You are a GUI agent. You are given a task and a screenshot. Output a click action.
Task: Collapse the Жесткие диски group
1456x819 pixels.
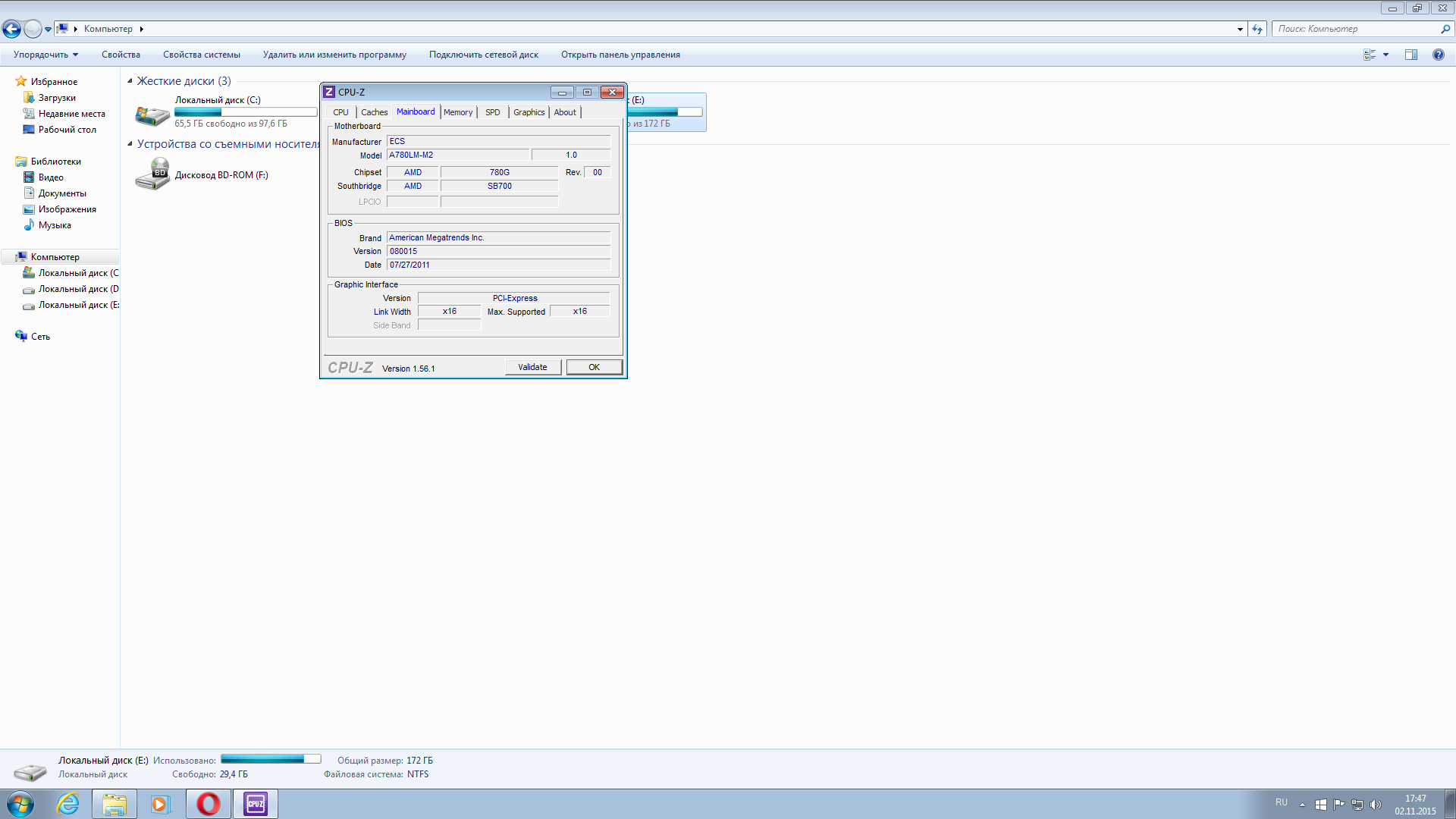(x=130, y=81)
